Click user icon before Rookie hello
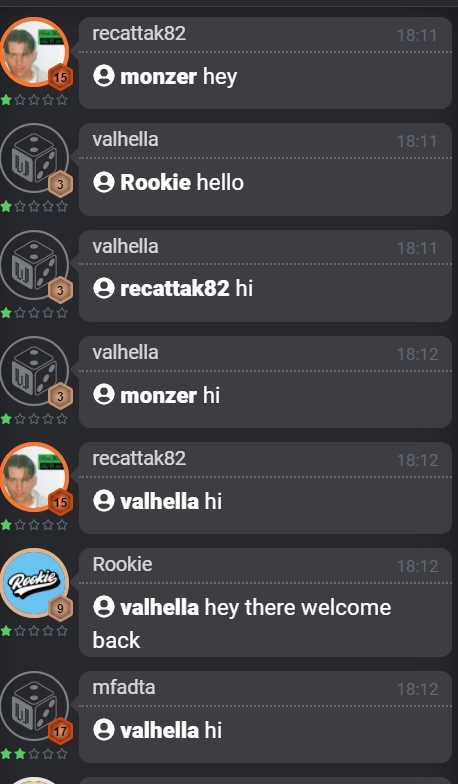458x784 pixels. (x=104, y=182)
